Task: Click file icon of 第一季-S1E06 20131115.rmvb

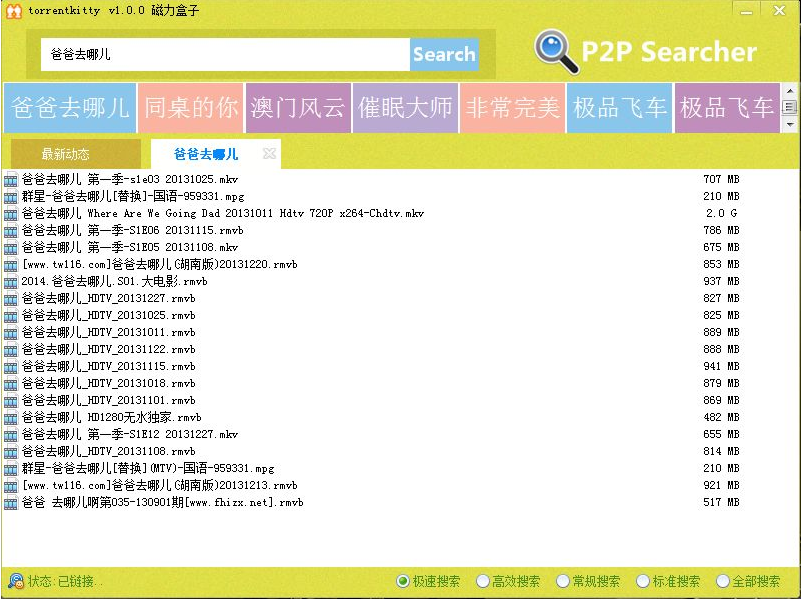Action: click(11, 231)
